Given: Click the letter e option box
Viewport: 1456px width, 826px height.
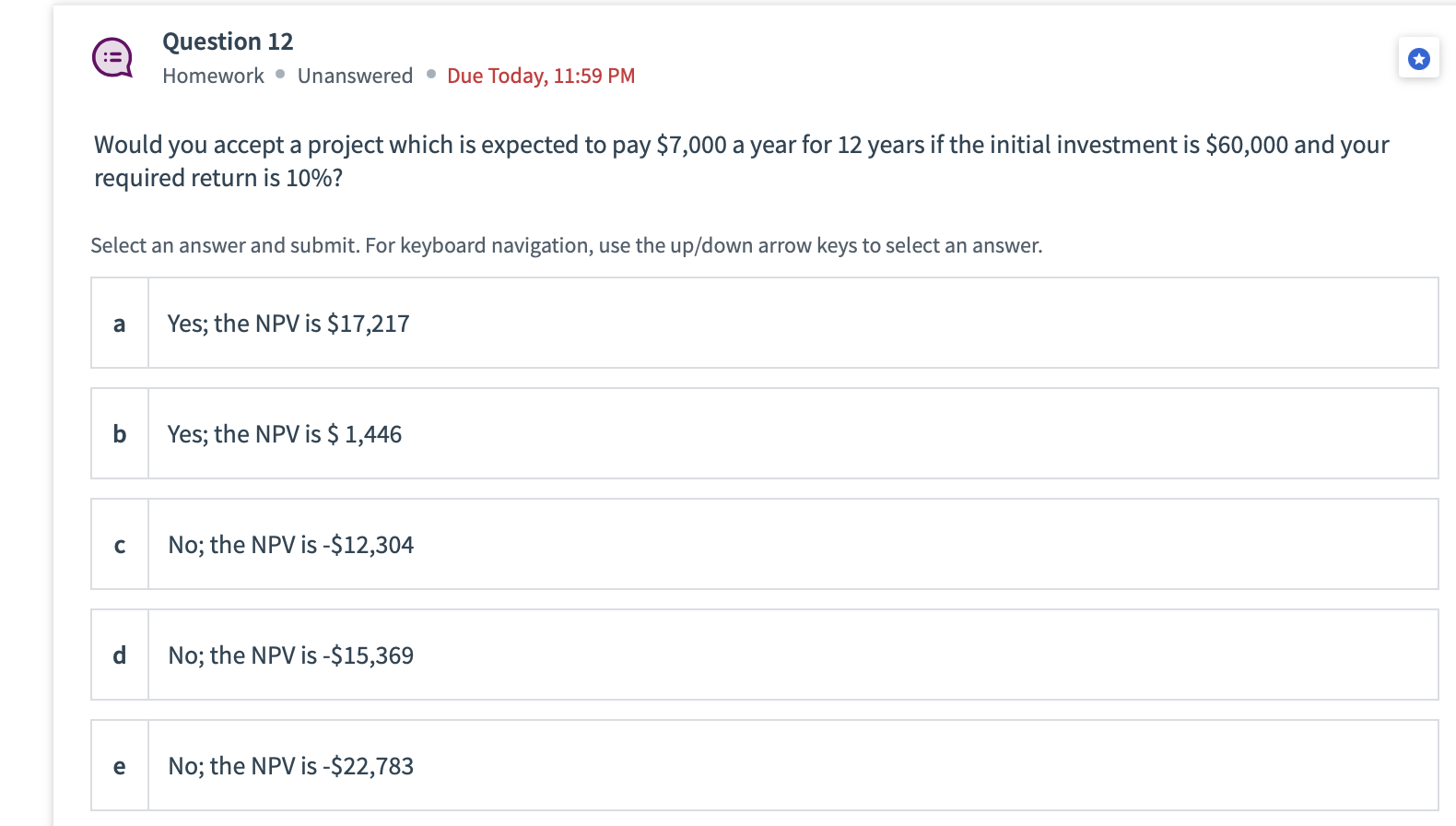Looking at the screenshot, I should point(120,766).
